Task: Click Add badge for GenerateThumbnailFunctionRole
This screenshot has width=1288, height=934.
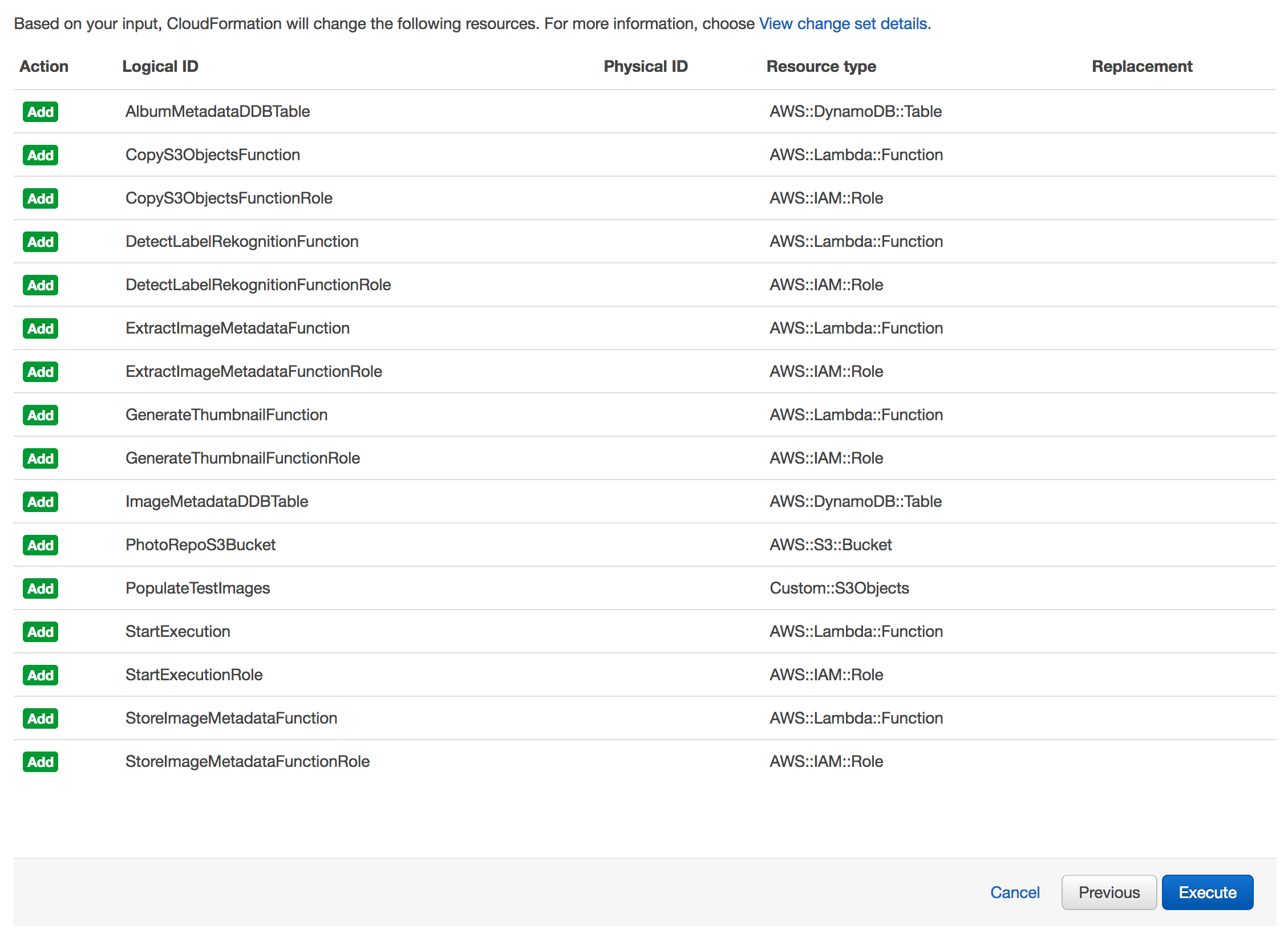Action: [x=40, y=458]
